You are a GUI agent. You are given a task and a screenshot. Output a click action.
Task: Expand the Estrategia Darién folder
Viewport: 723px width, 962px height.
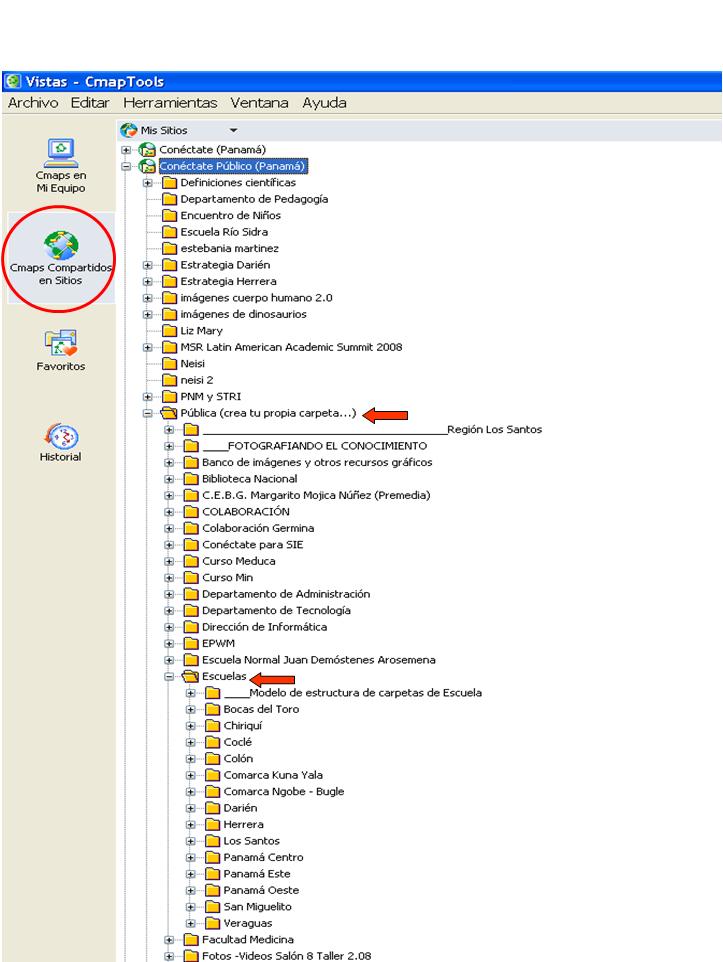pos(148,265)
